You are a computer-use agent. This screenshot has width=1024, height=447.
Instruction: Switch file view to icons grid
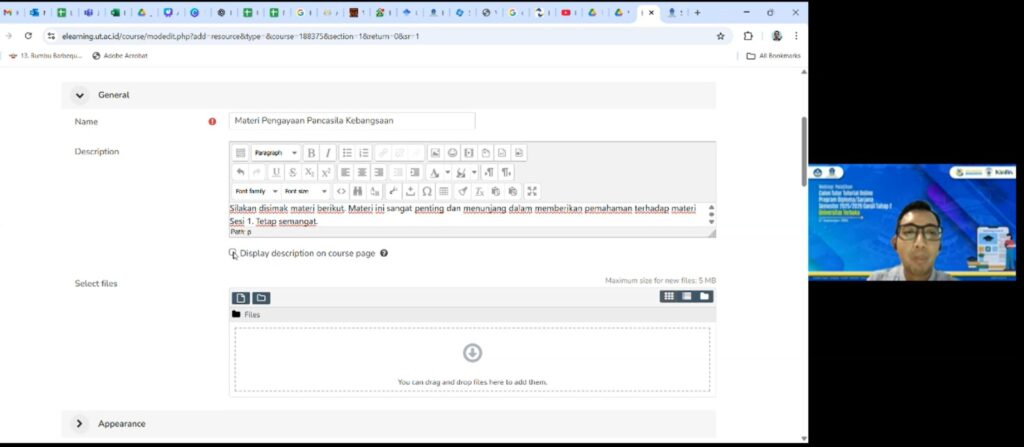668,297
